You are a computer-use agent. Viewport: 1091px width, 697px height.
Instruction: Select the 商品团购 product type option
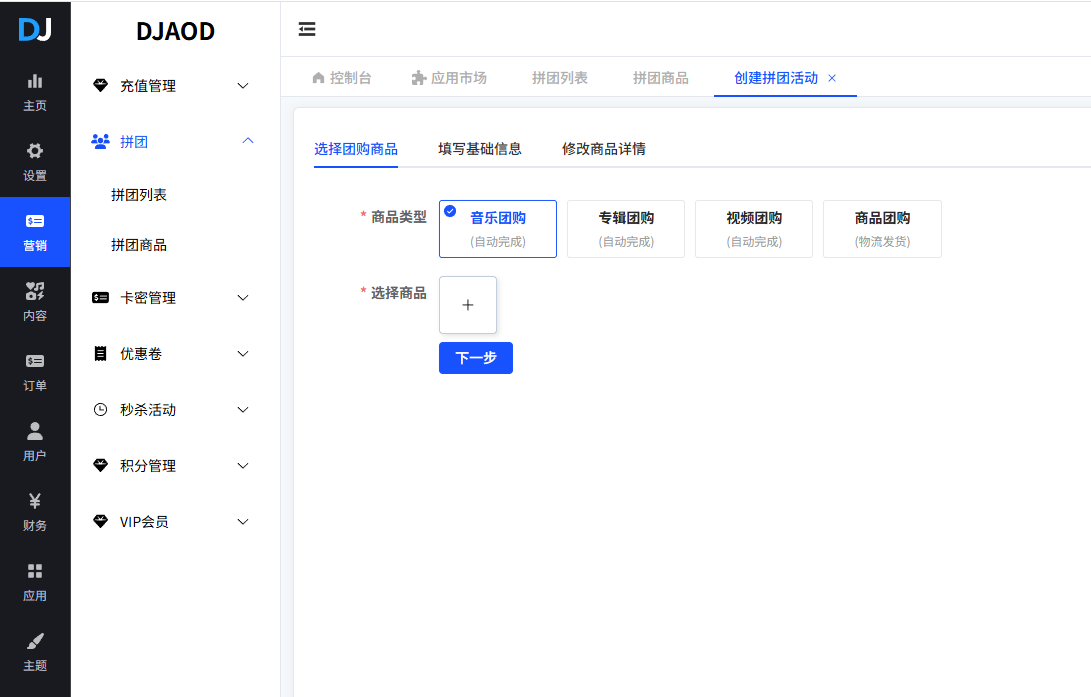pos(881,228)
